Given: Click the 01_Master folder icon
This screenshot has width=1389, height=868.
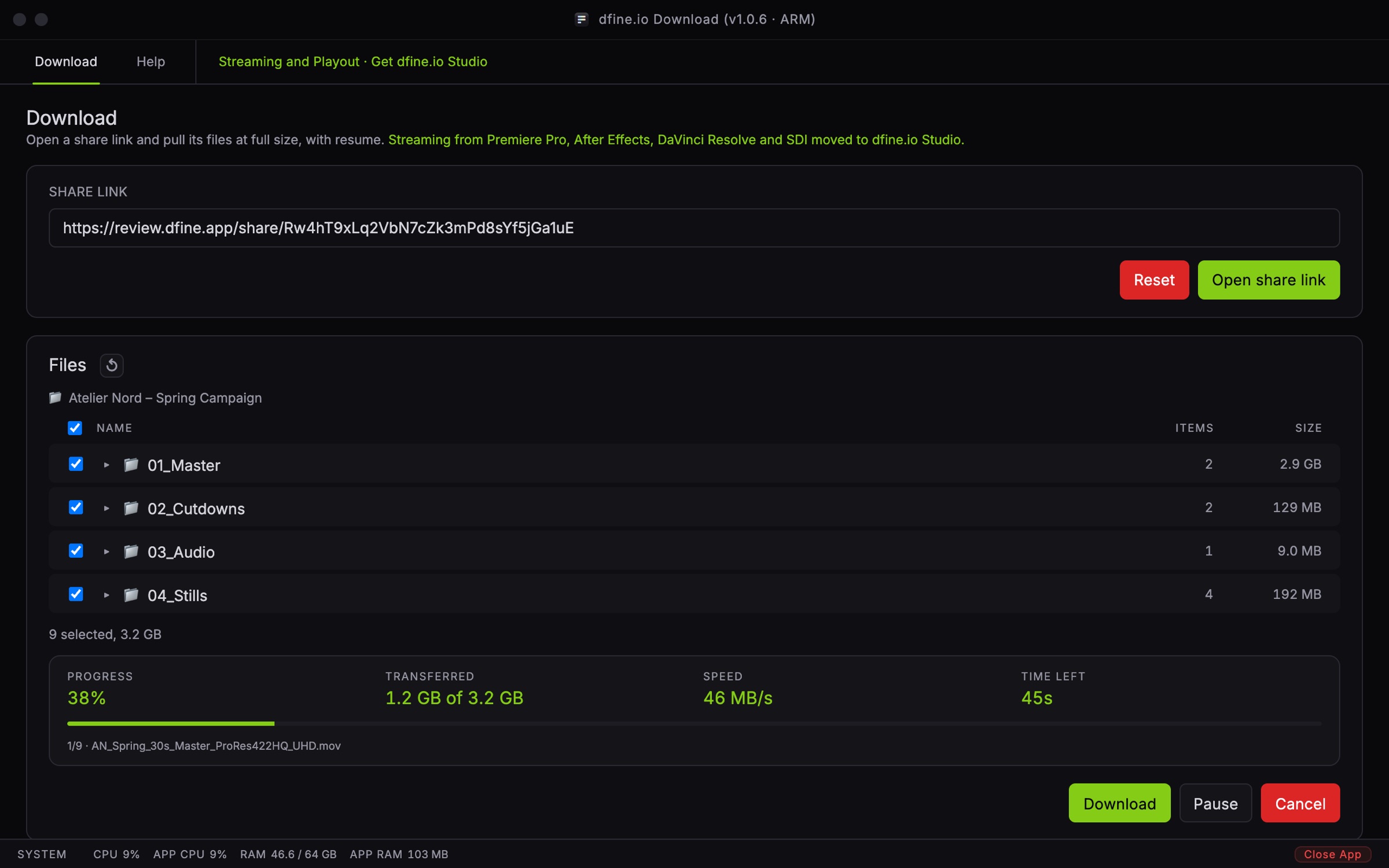Looking at the screenshot, I should [x=131, y=465].
